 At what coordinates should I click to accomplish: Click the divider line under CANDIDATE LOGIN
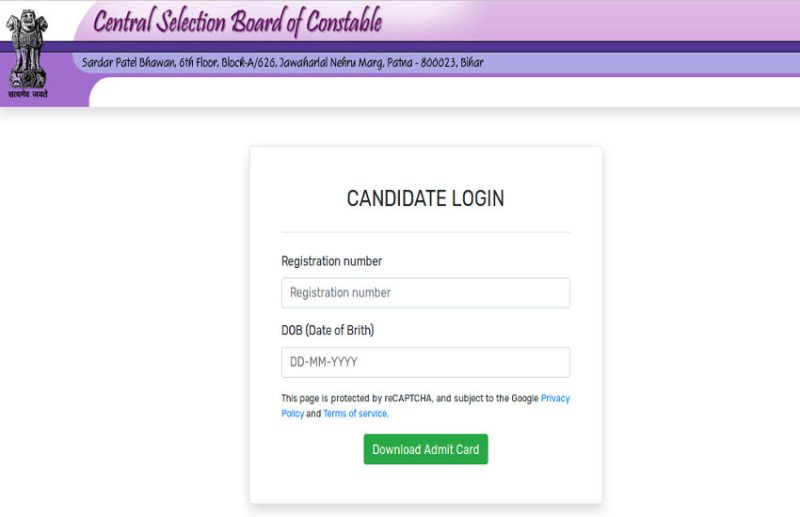425,232
